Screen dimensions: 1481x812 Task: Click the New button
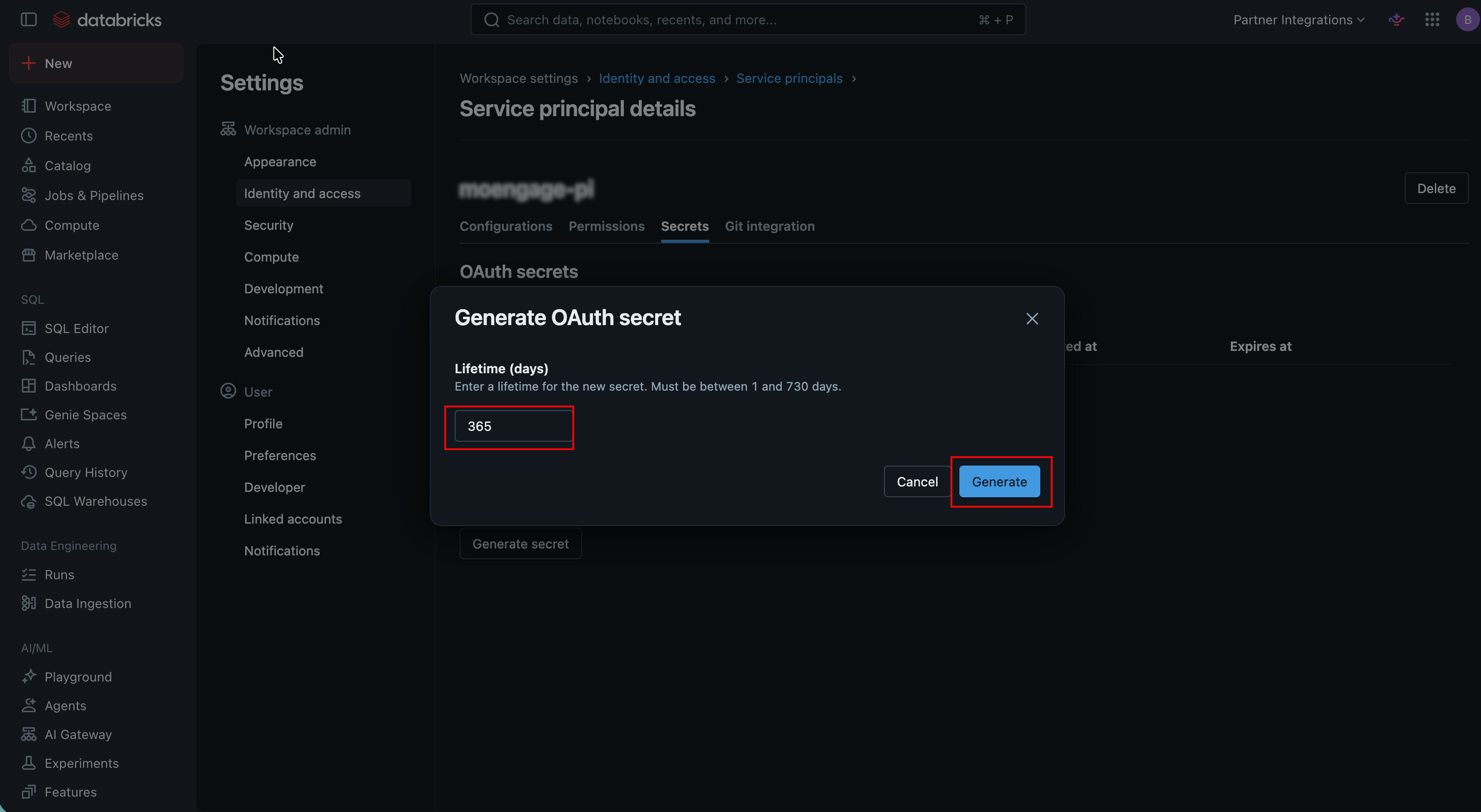[x=96, y=63]
